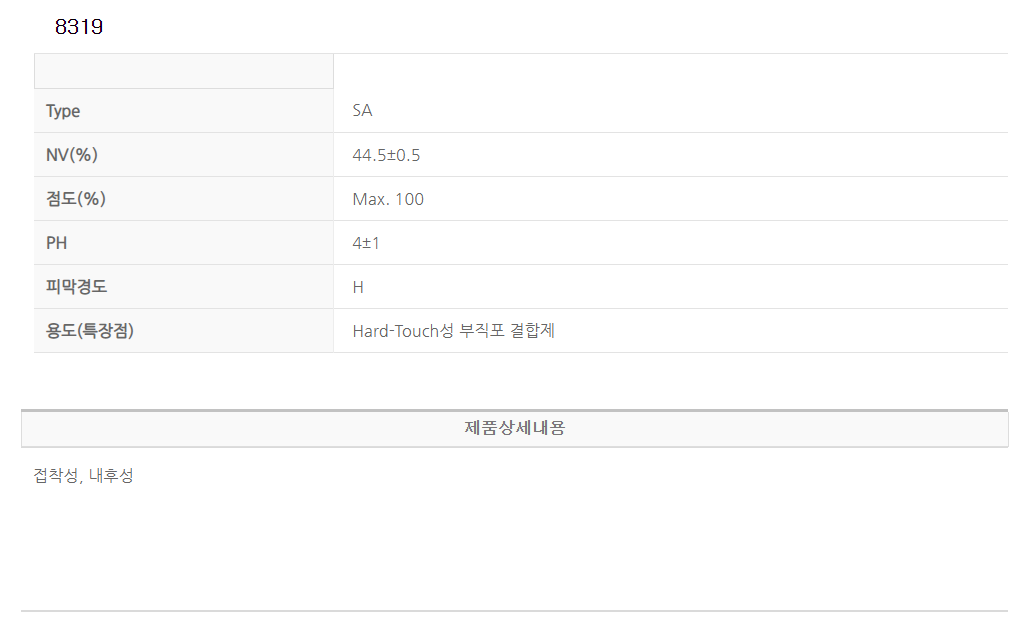
Task: Click the SA type value
Action: (x=362, y=111)
